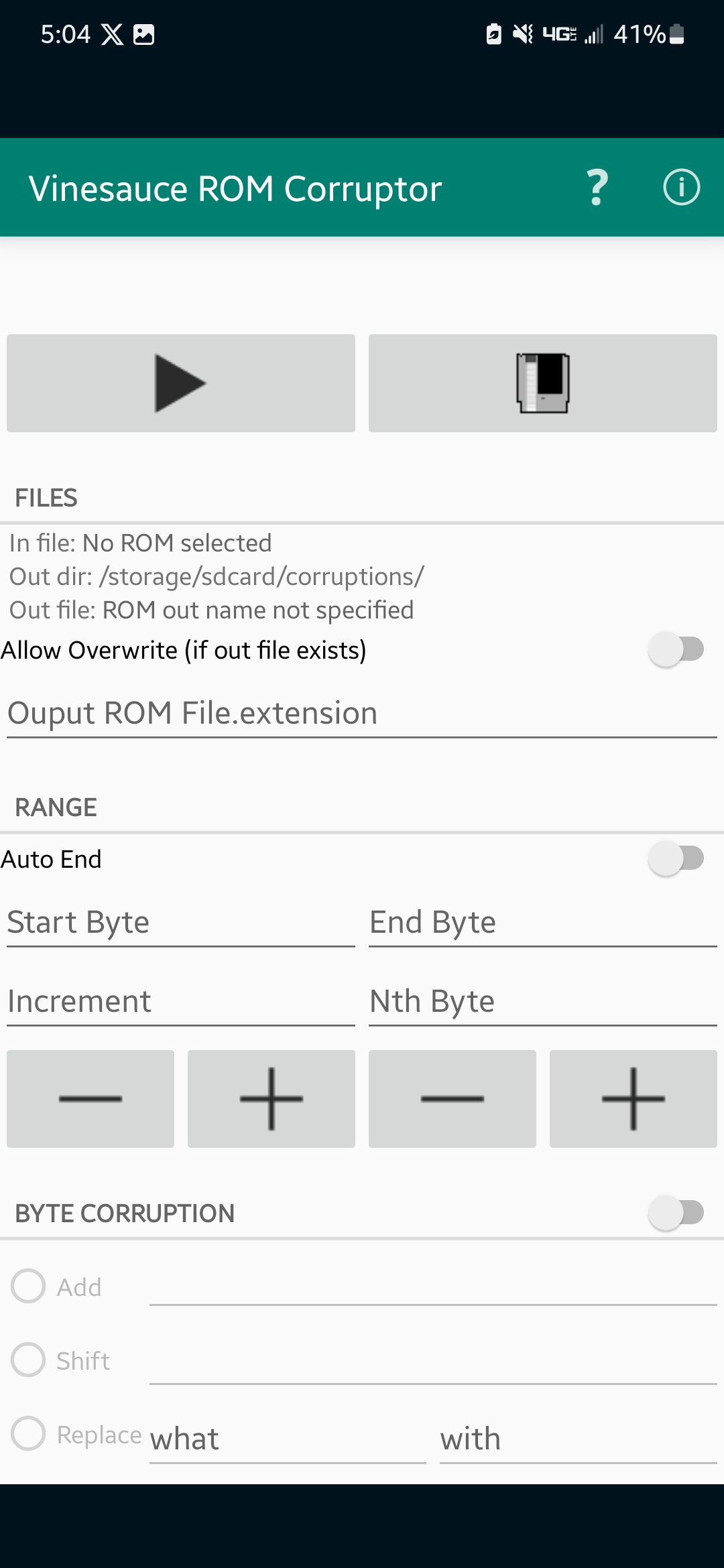Select the Replace radio button

[28, 1433]
